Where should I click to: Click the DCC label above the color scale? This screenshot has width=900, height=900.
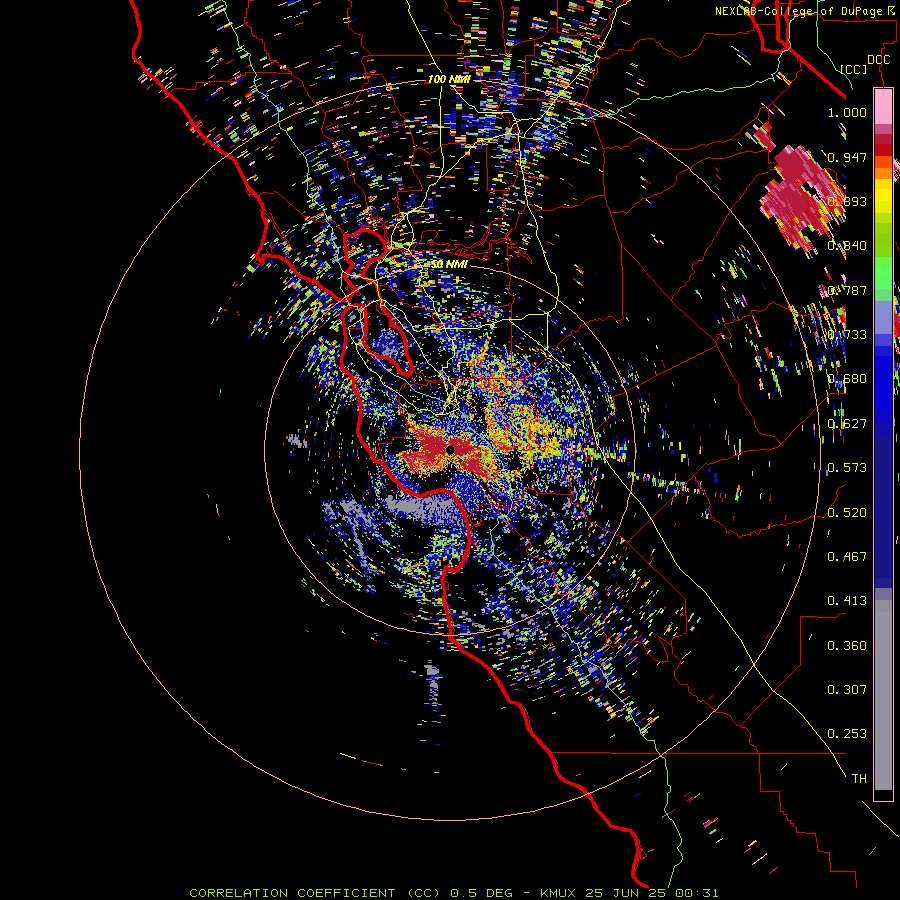tap(878, 59)
